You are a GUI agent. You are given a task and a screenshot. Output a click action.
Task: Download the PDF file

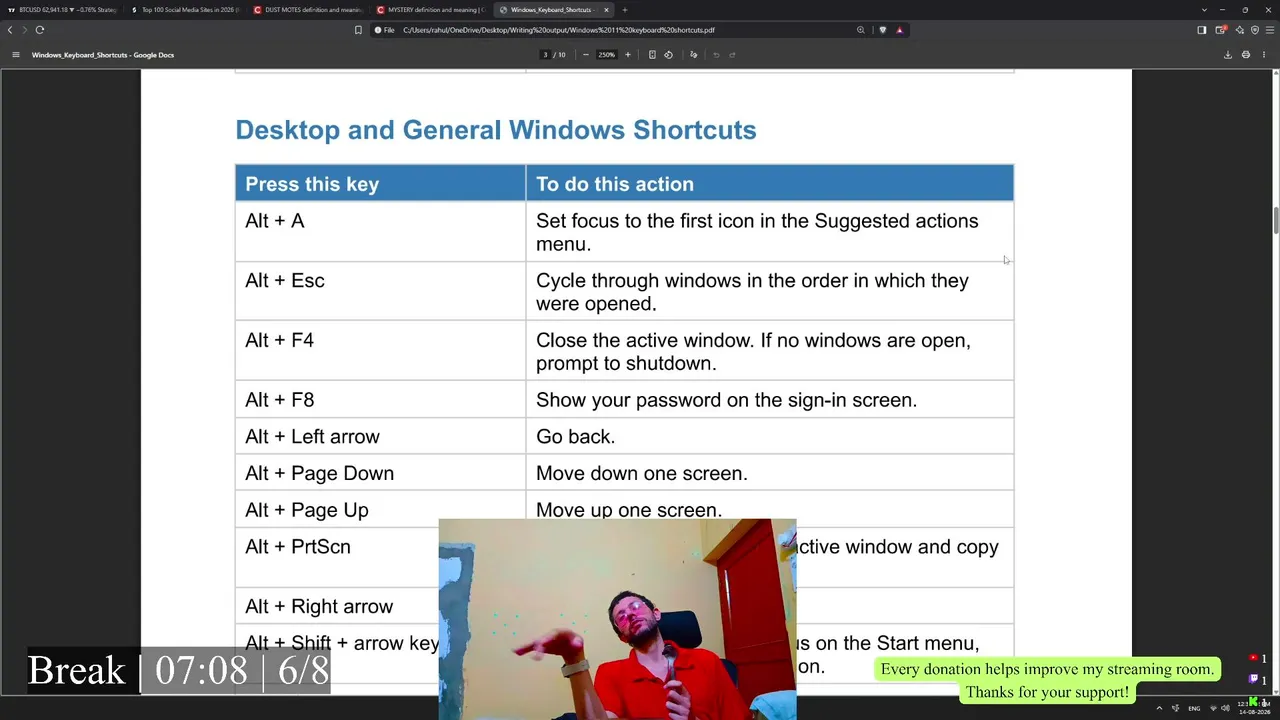1228,55
